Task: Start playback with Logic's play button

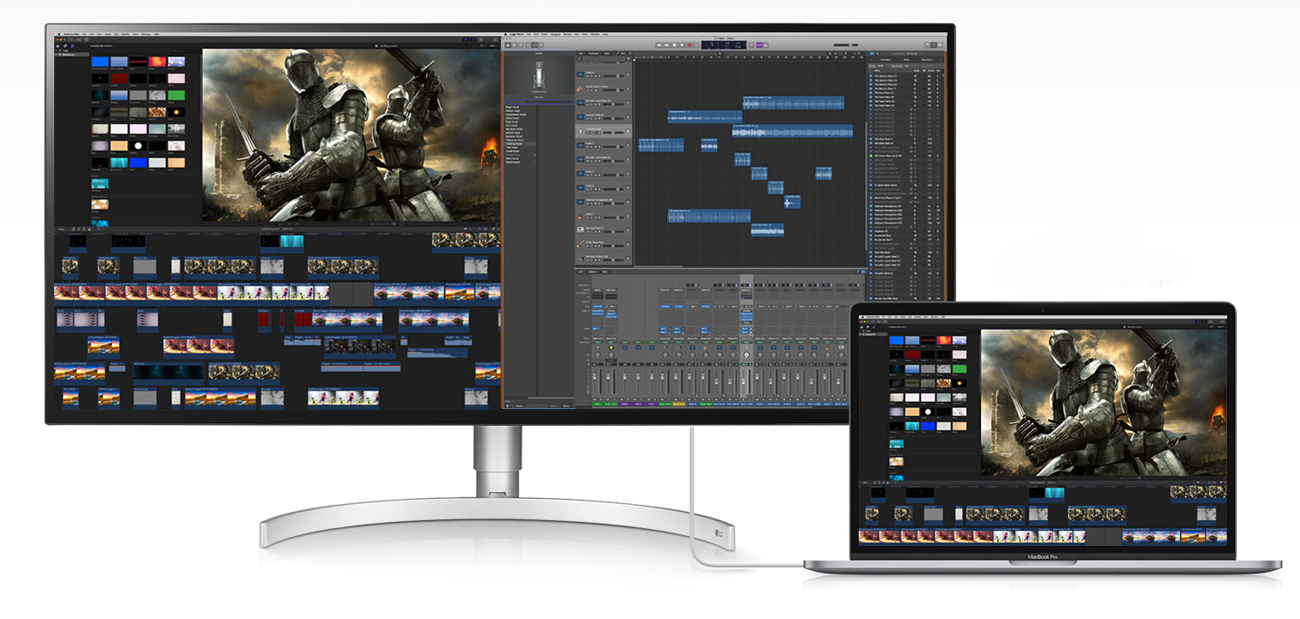Action: click(682, 45)
